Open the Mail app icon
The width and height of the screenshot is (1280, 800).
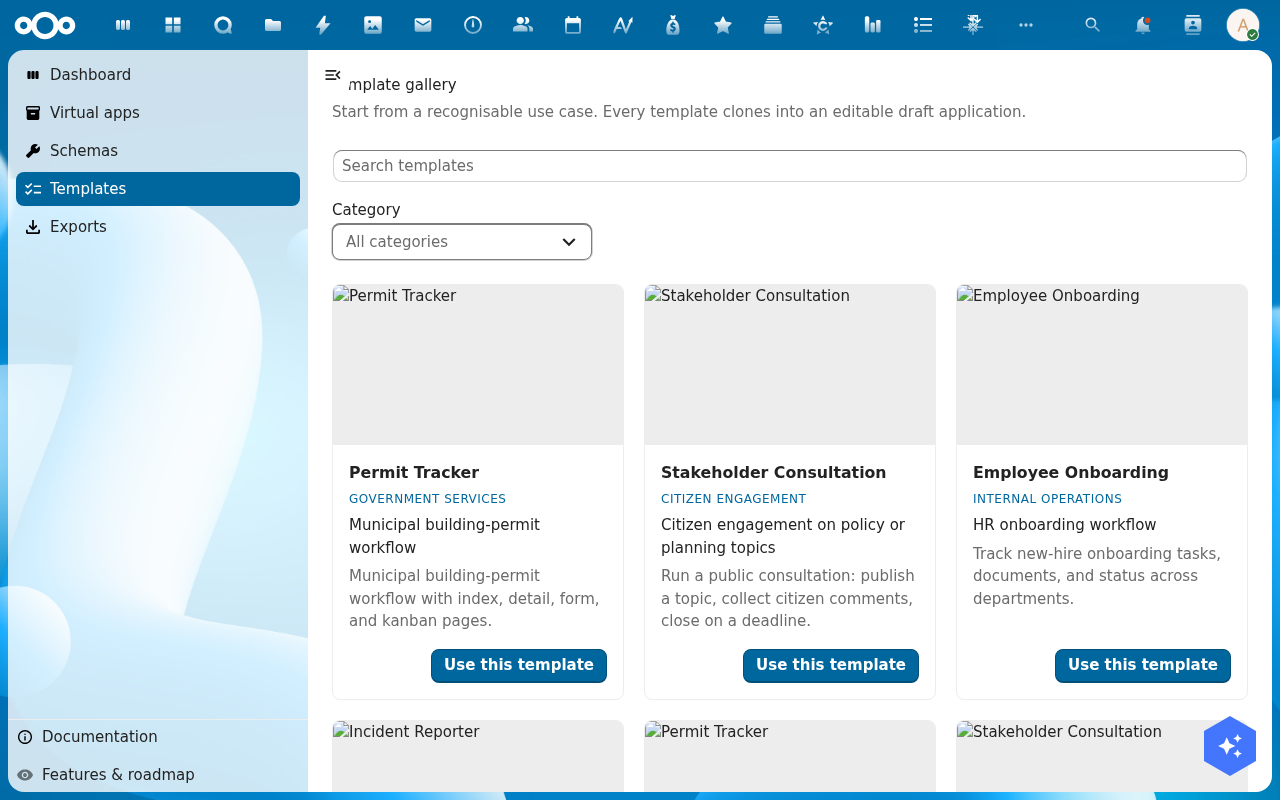(x=423, y=25)
